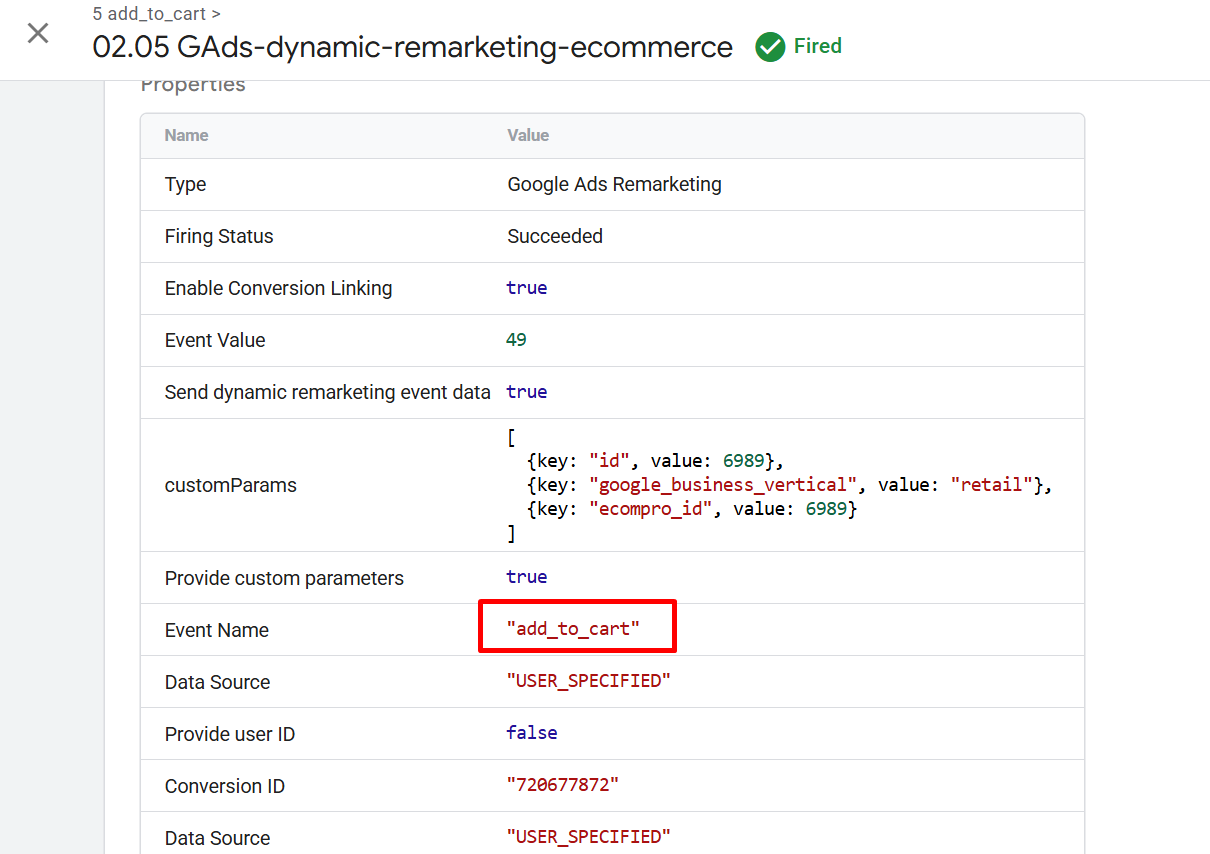The width and height of the screenshot is (1210, 854).
Task: Select the highlighted add_to_cart Event Name value
Action: [577, 629]
